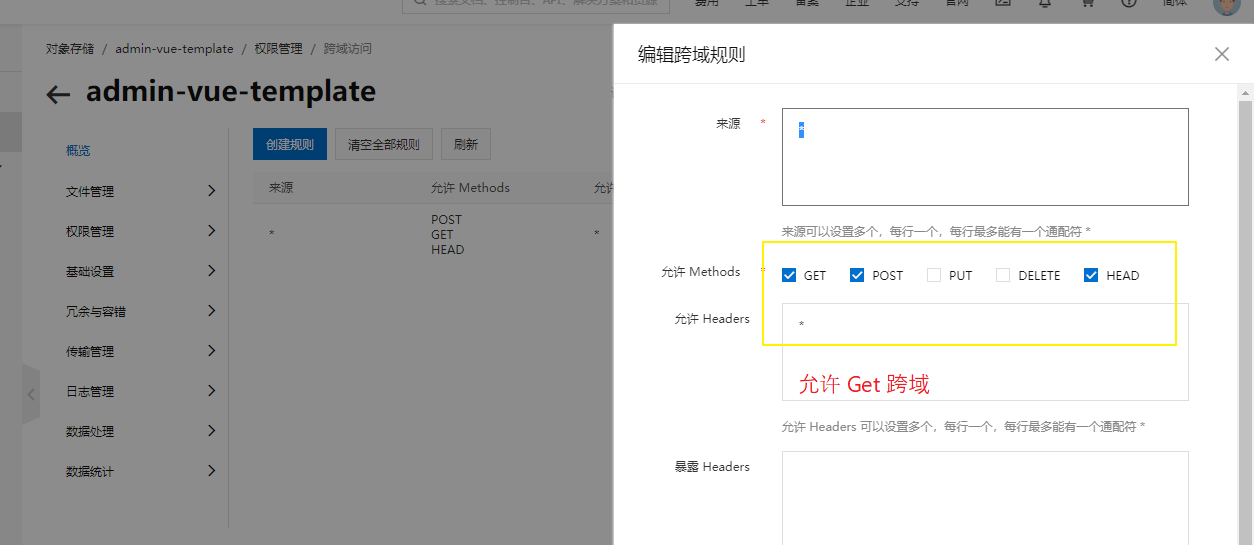Select the 来源 table column header

[281, 187]
